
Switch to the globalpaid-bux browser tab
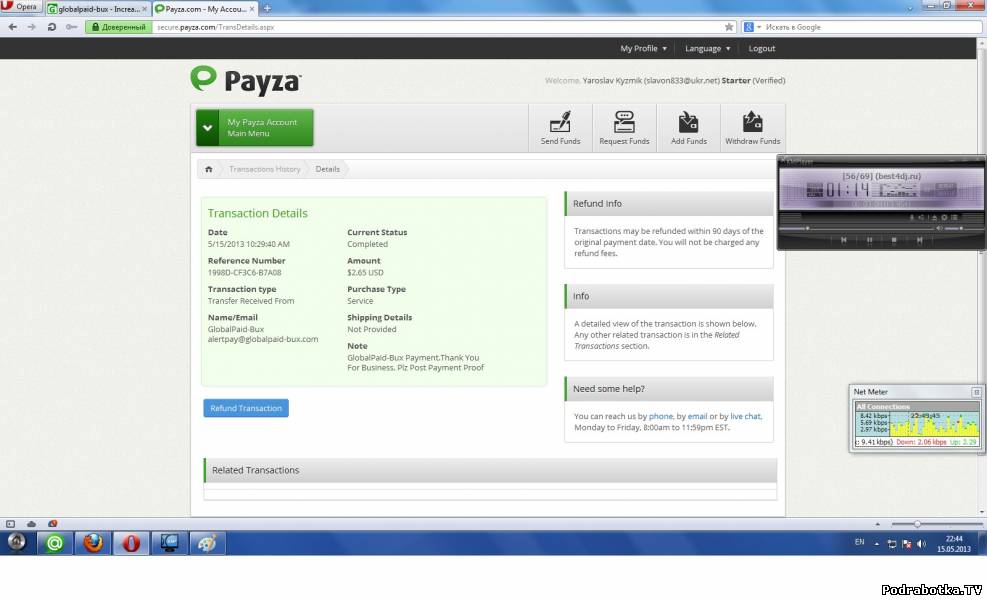click(97, 8)
